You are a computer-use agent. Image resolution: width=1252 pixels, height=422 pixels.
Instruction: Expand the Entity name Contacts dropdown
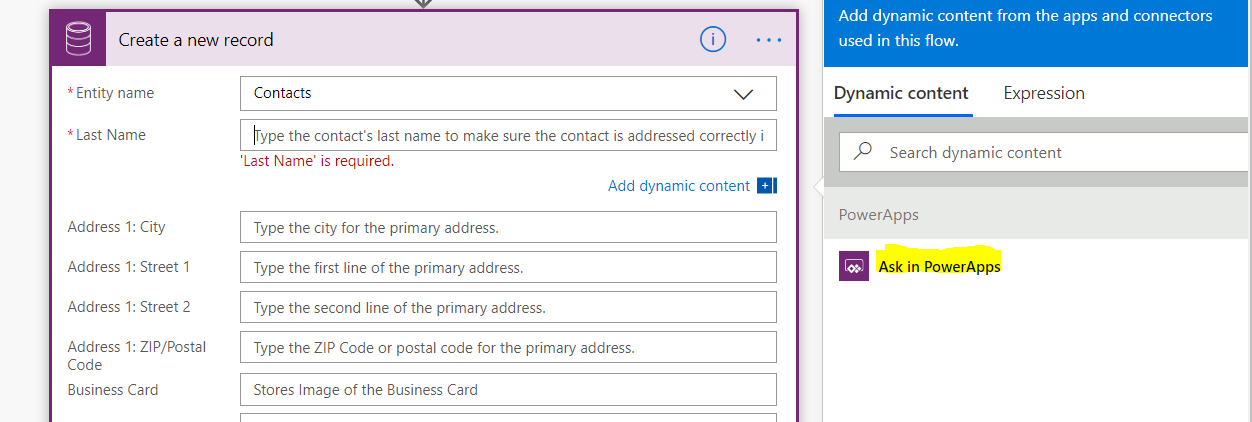(743, 94)
